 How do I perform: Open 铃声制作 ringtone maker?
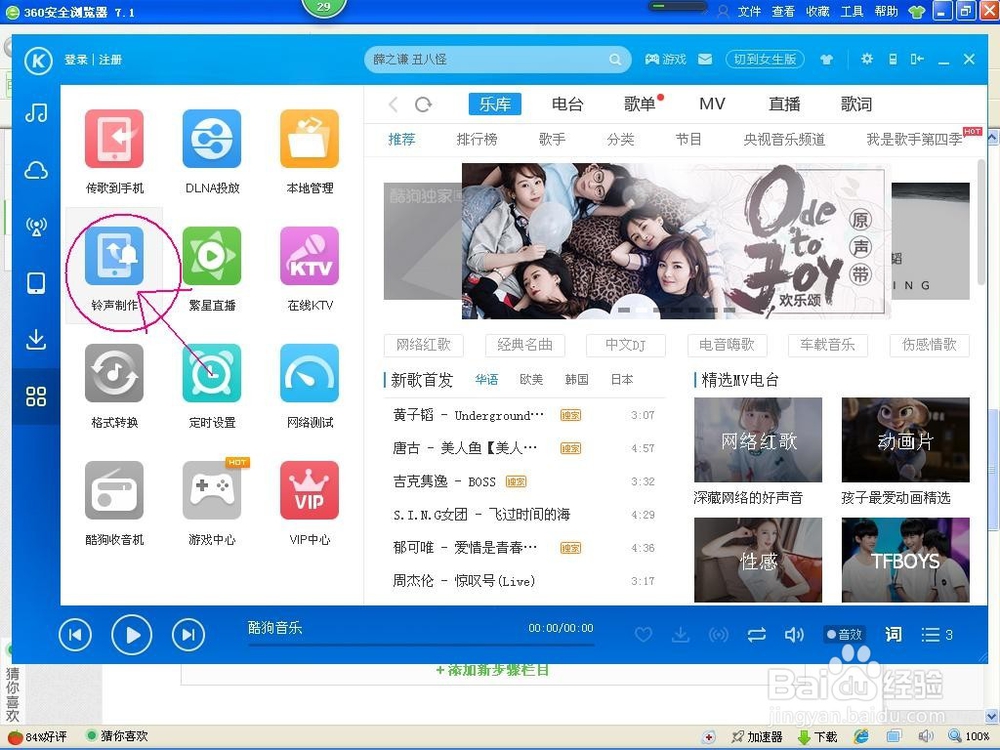tap(114, 256)
